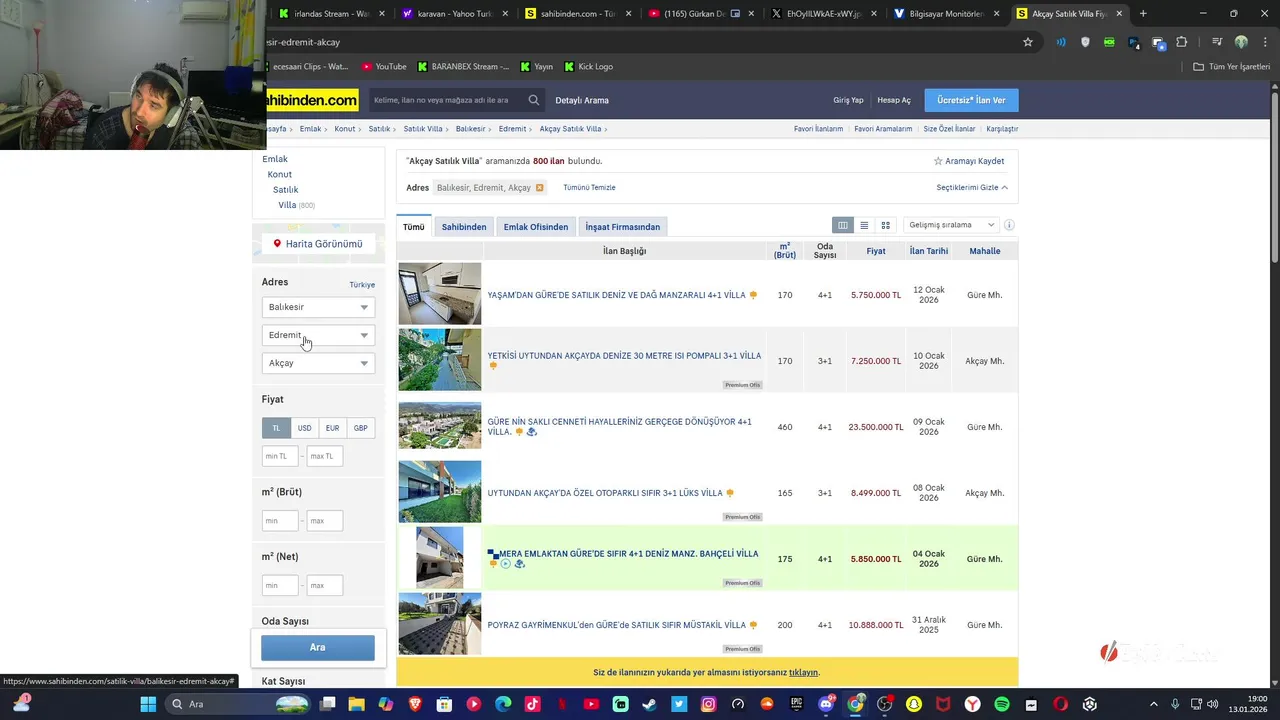Screen dimensions: 1280x720
Task: Select the Emlak Ofisinden tab
Action: click(536, 227)
